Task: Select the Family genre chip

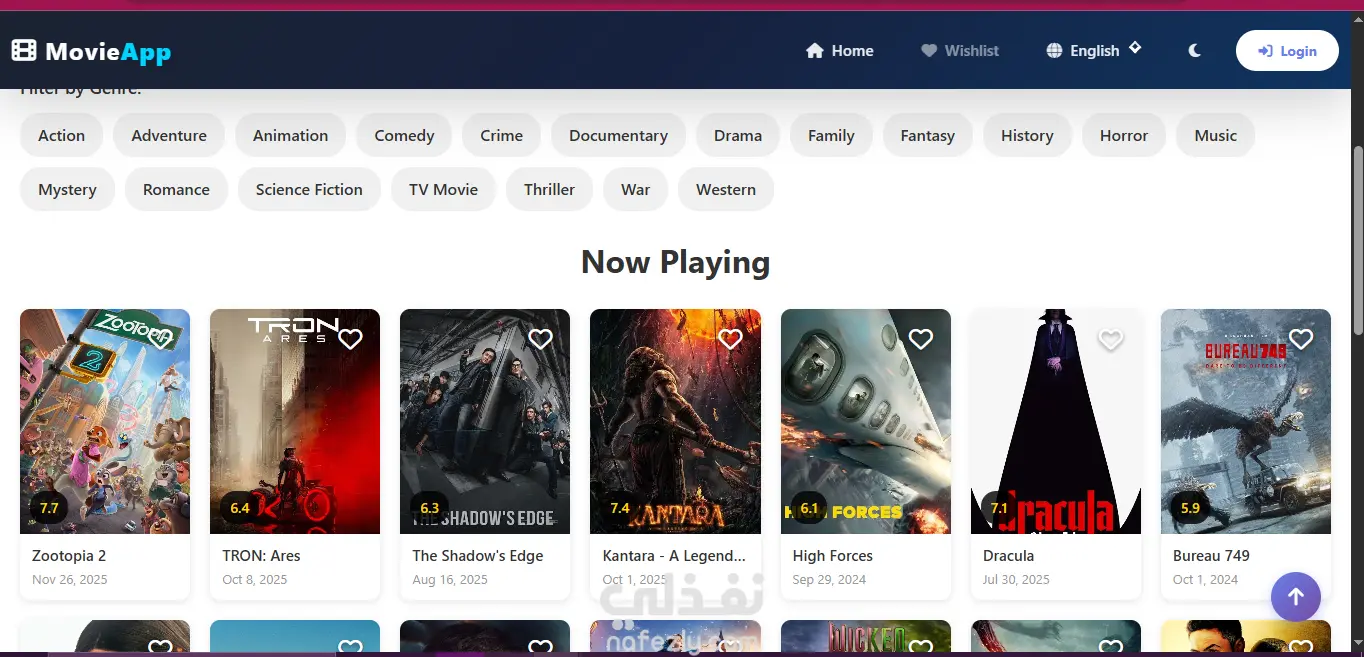Action: click(x=831, y=135)
